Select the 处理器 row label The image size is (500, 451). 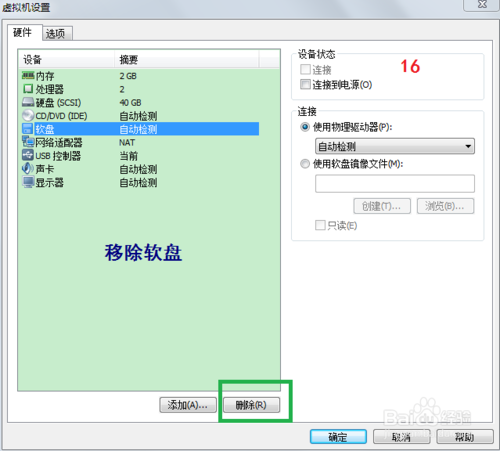50,89
